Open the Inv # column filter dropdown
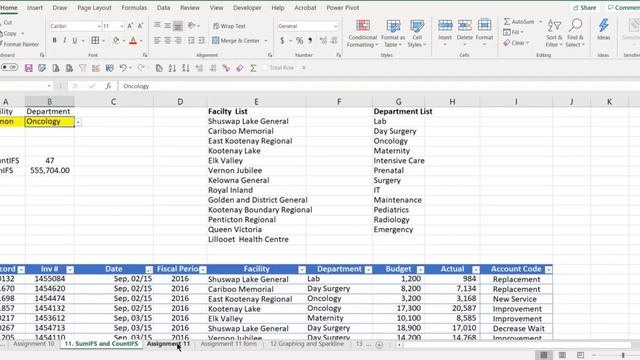 pos(70,269)
